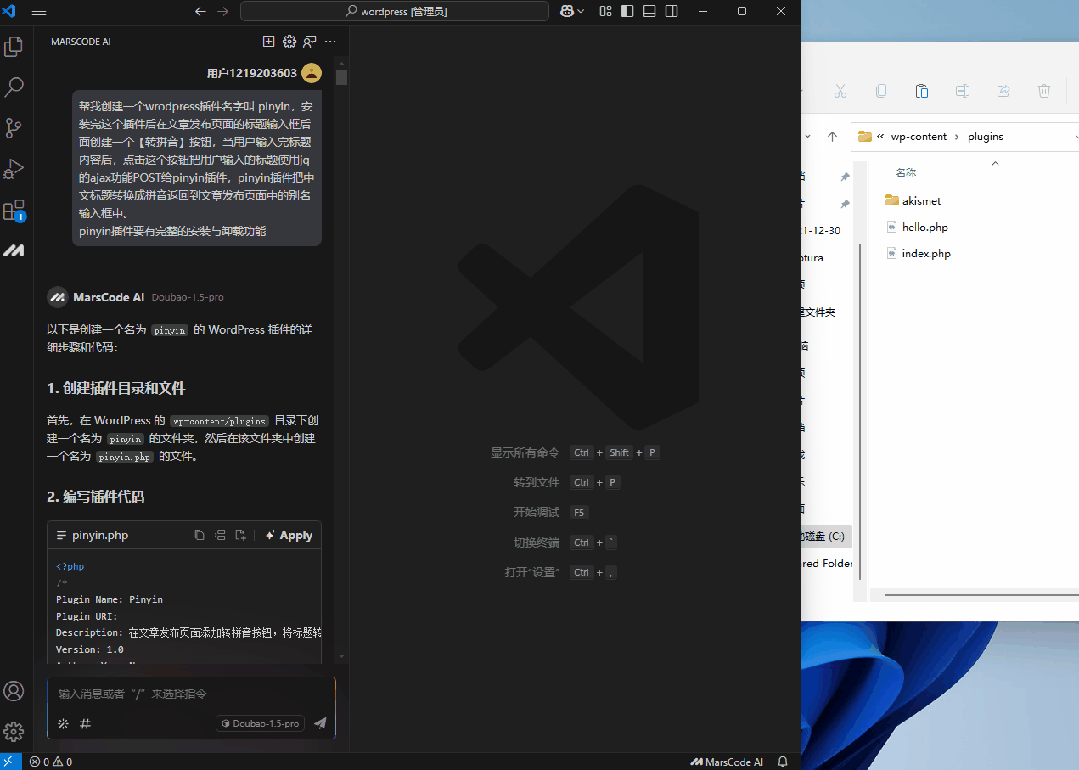1079x770 pixels.
Task: Open notifications bell in status bar
Action: coord(782,762)
